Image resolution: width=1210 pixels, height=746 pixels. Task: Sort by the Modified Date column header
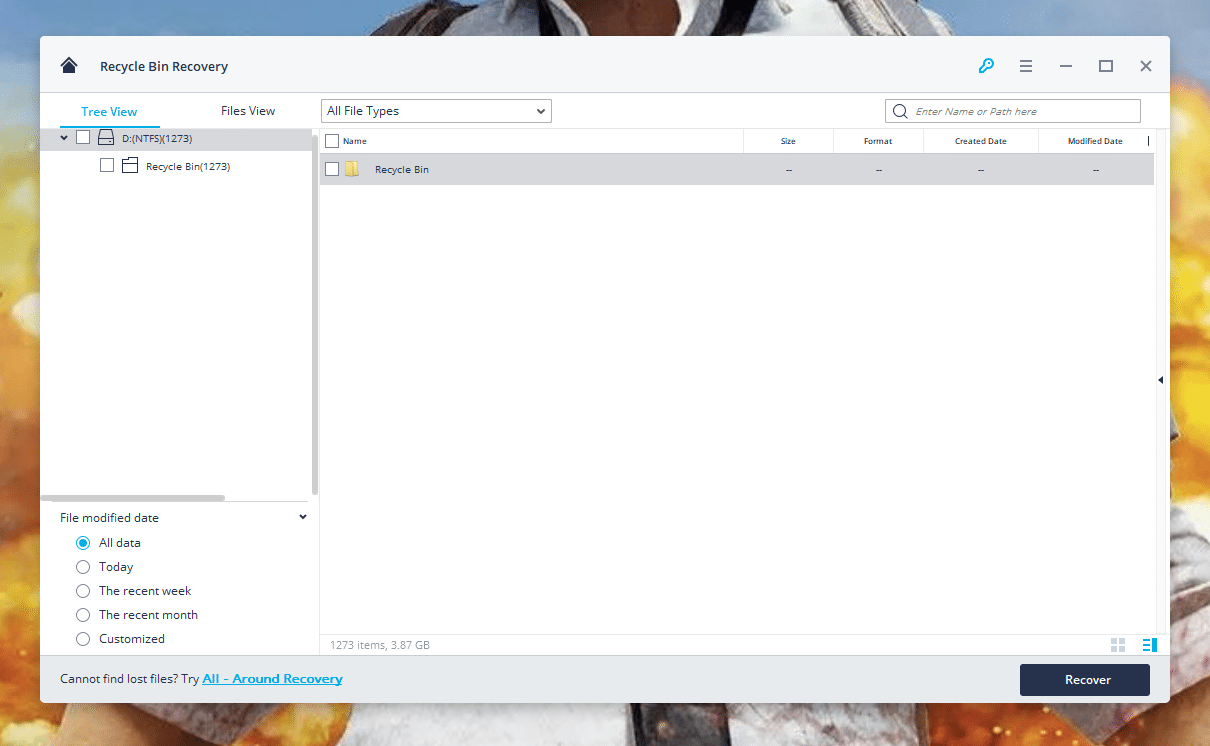point(1095,141)
